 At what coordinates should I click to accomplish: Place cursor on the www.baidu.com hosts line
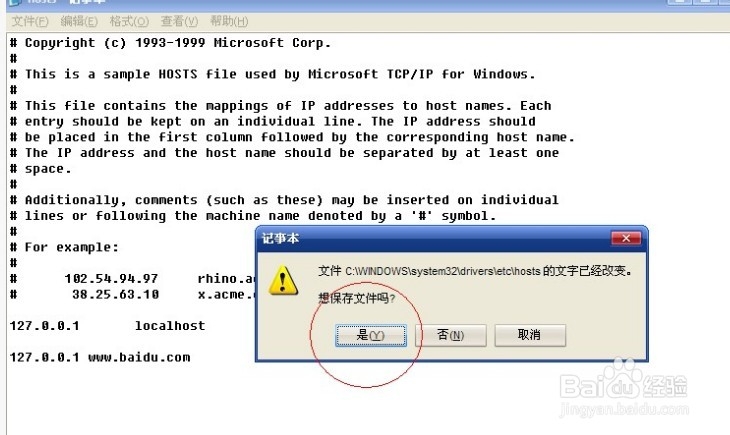tap(100, 357)
